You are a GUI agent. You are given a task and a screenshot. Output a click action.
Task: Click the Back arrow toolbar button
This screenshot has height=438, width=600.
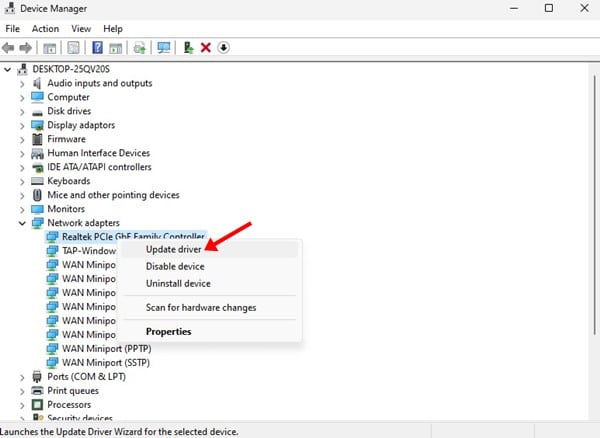(8, 48)
